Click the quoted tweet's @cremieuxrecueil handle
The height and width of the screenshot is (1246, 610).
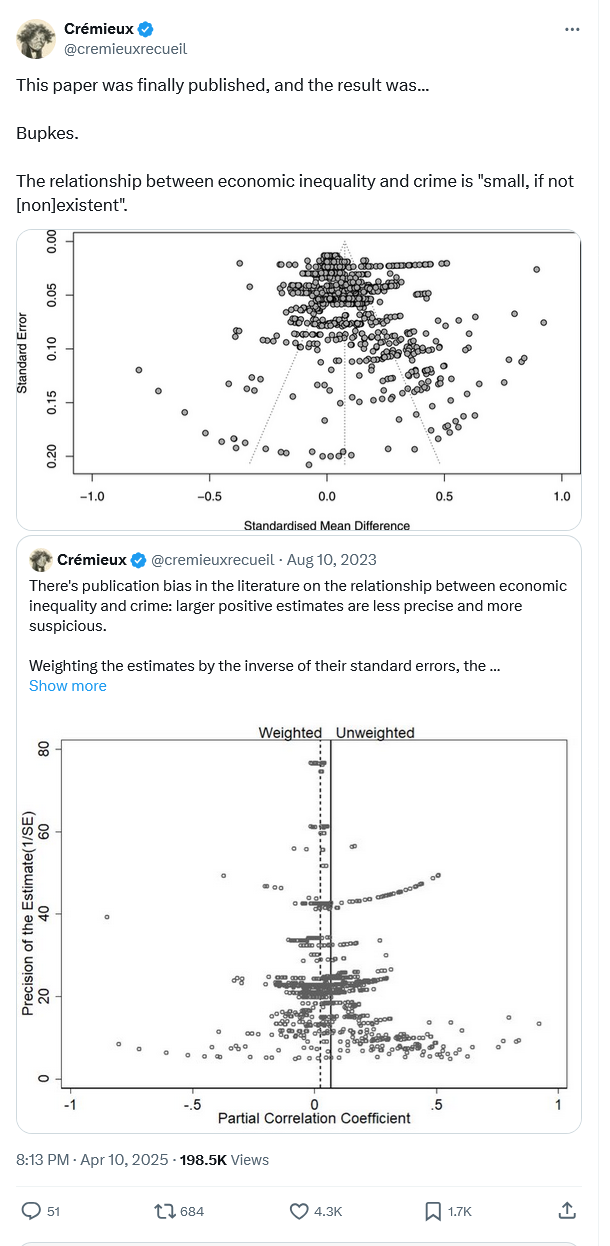pos(213,560)
